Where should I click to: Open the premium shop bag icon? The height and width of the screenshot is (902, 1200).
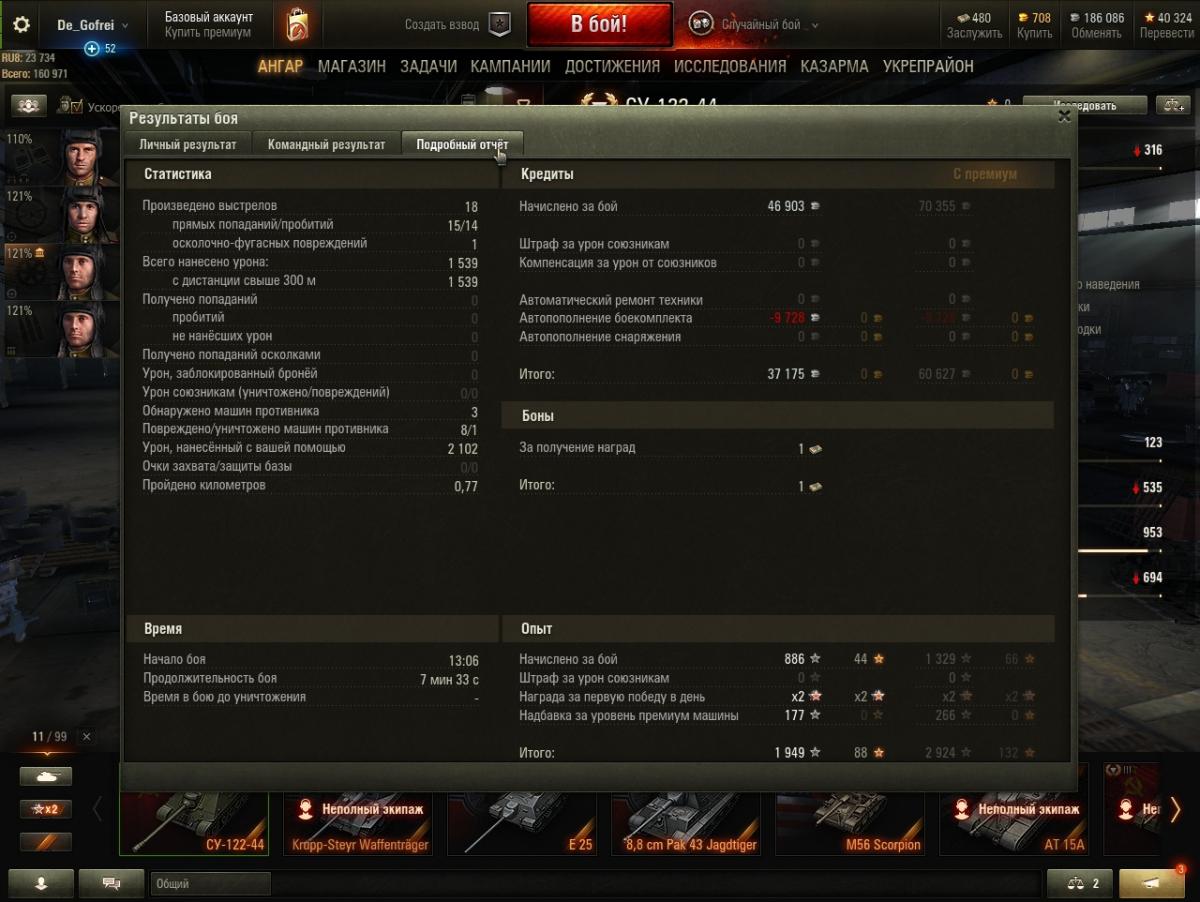coord(297,25)
